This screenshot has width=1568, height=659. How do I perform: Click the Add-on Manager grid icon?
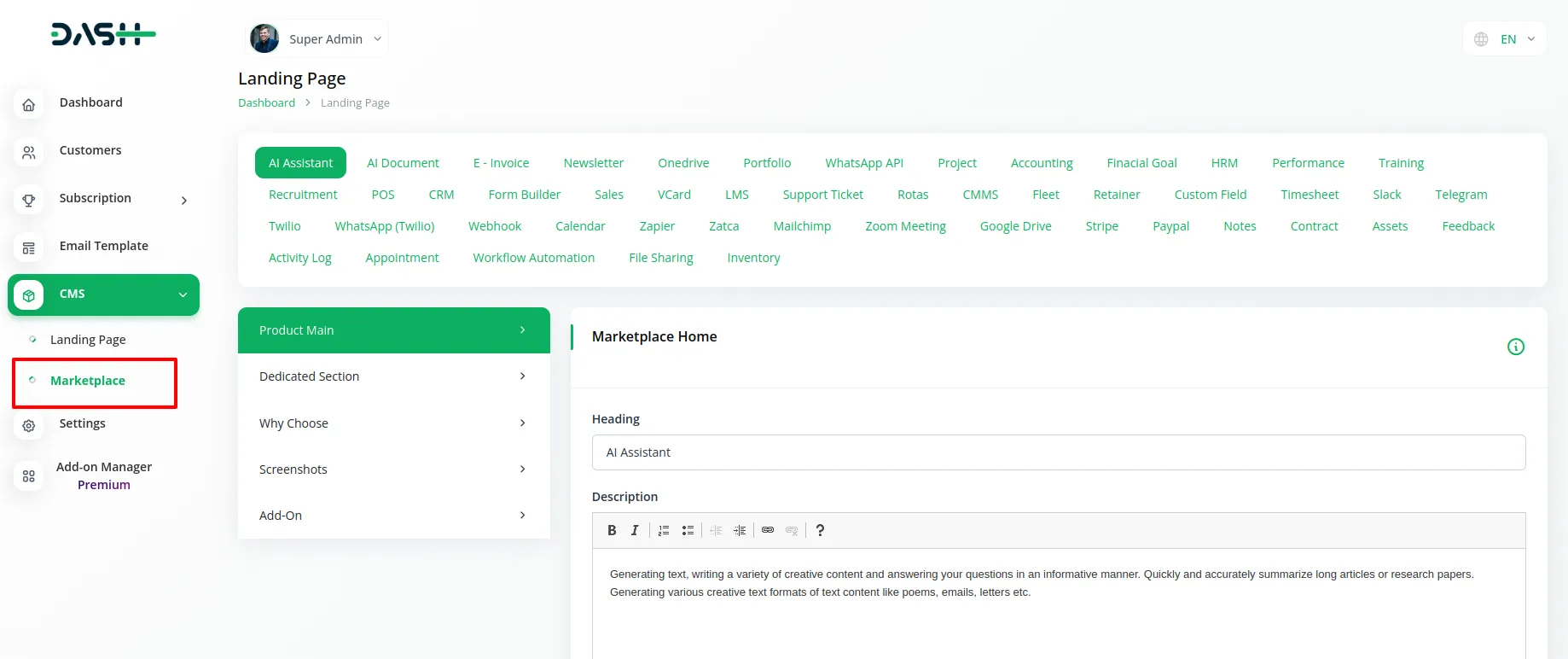pyautogui.click(x=29, y=476)
